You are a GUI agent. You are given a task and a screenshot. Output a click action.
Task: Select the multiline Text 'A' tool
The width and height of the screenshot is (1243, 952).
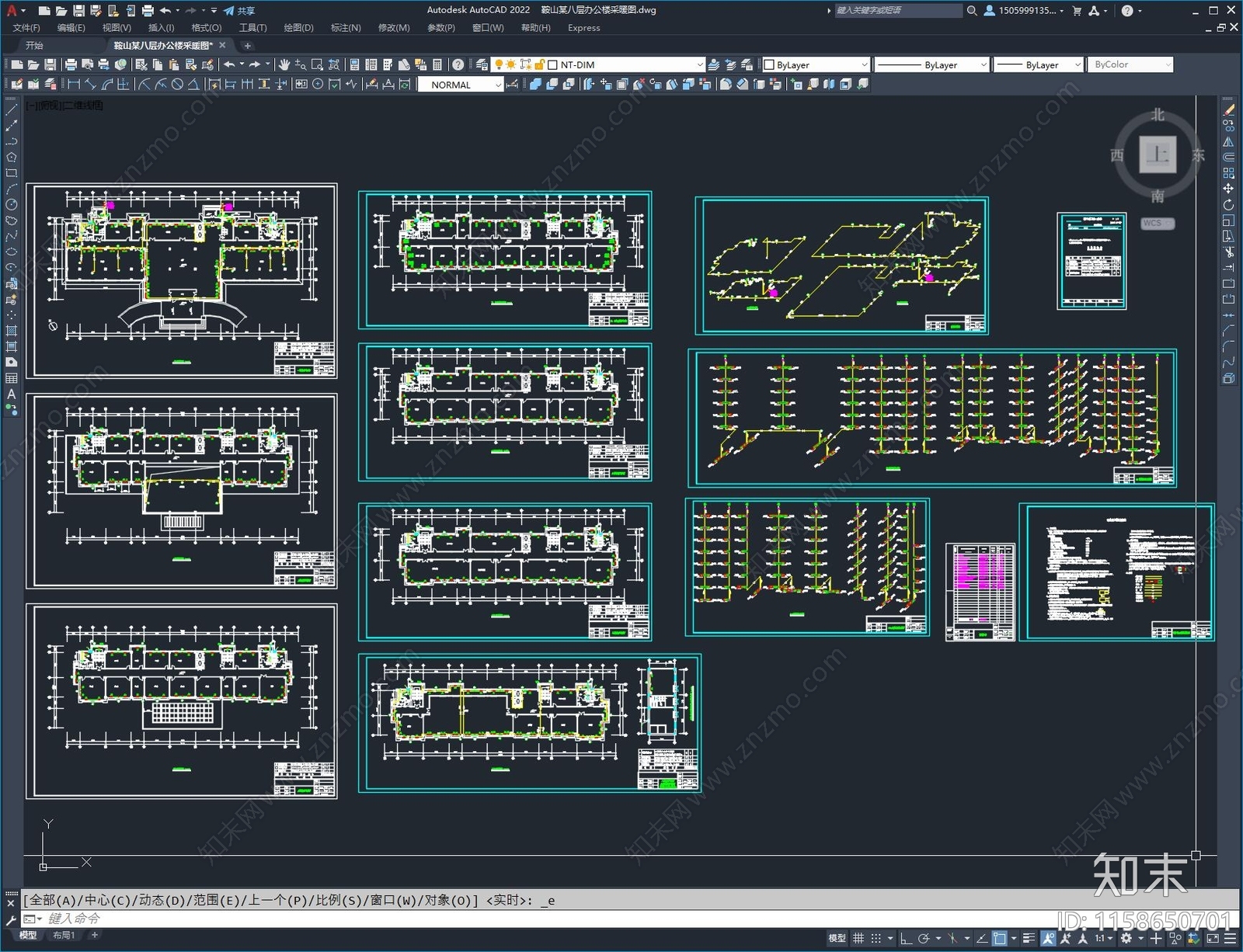[12, 394]
